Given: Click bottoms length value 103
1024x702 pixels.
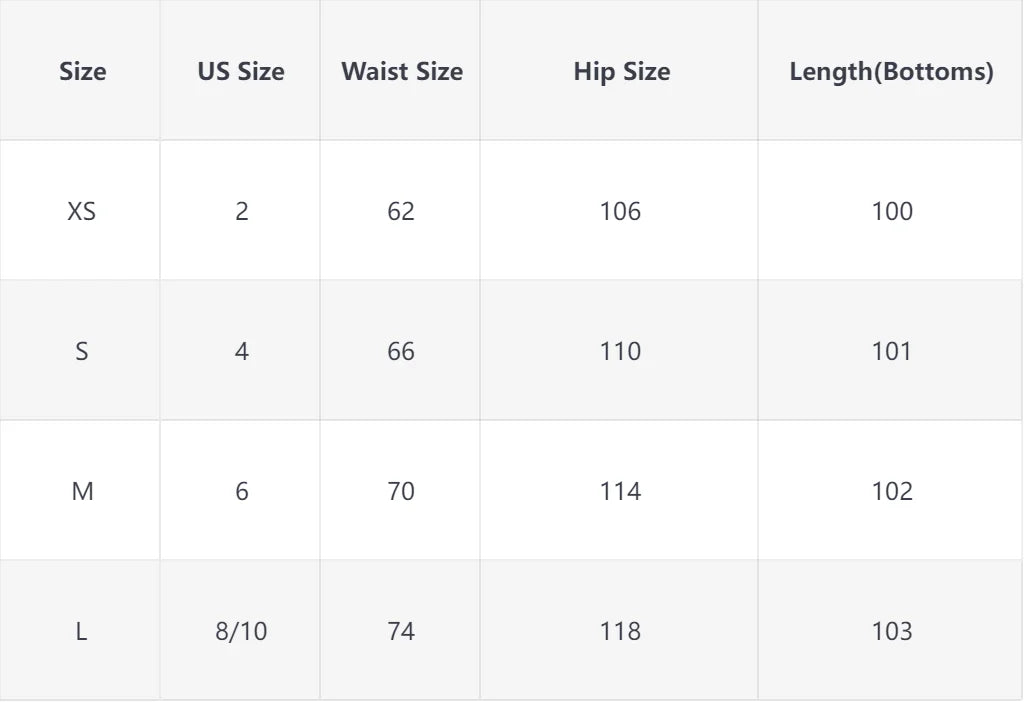Looking at the screenshot, I should [x=892, y=631].
